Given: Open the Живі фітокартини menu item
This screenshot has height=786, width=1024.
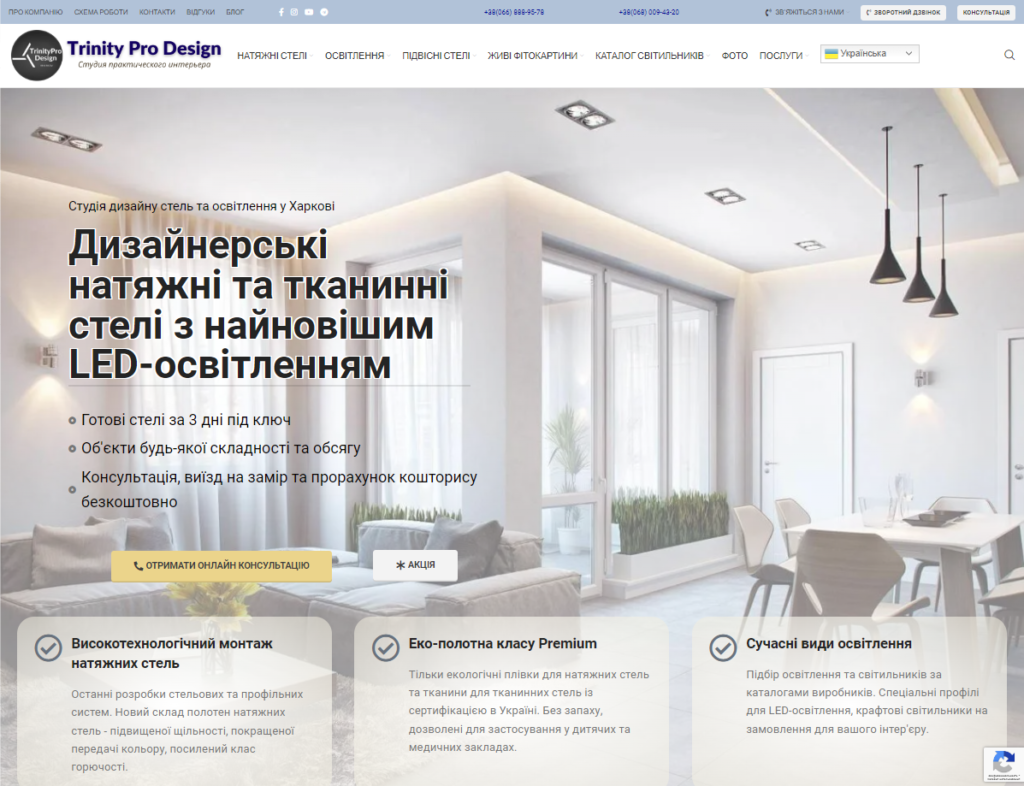Looking at the screenshot, I should pyautogui.click(x=533, y=56).
